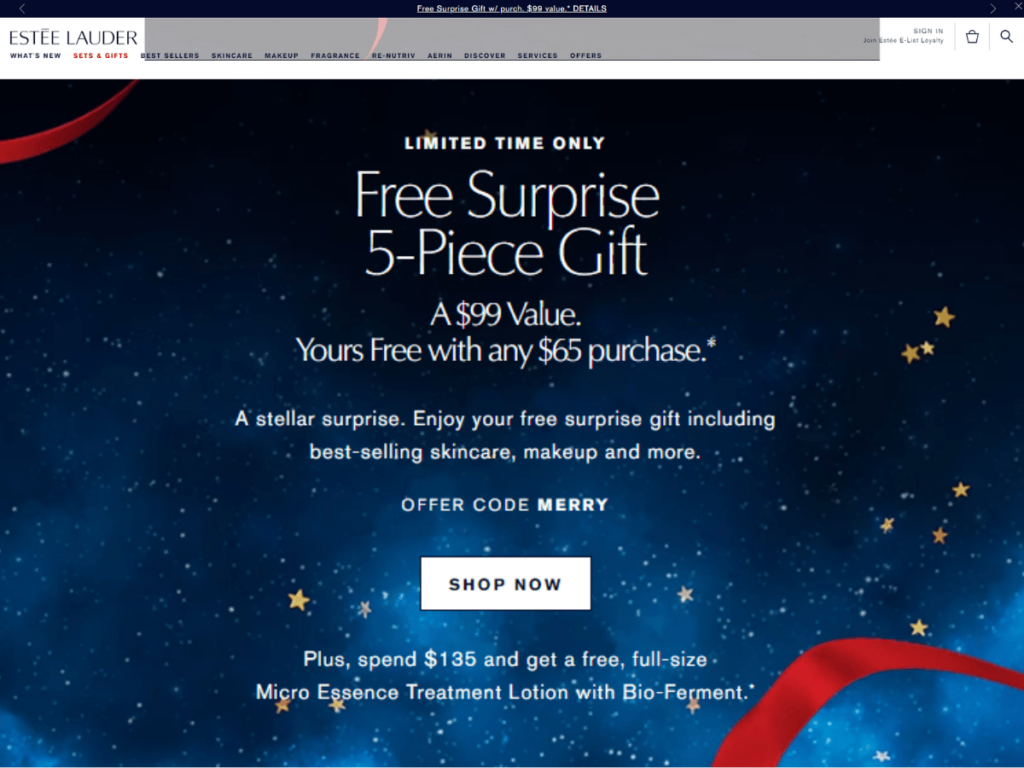Advance to next promo banner arrow
1024x768 pixels.
tap(993, 8)
